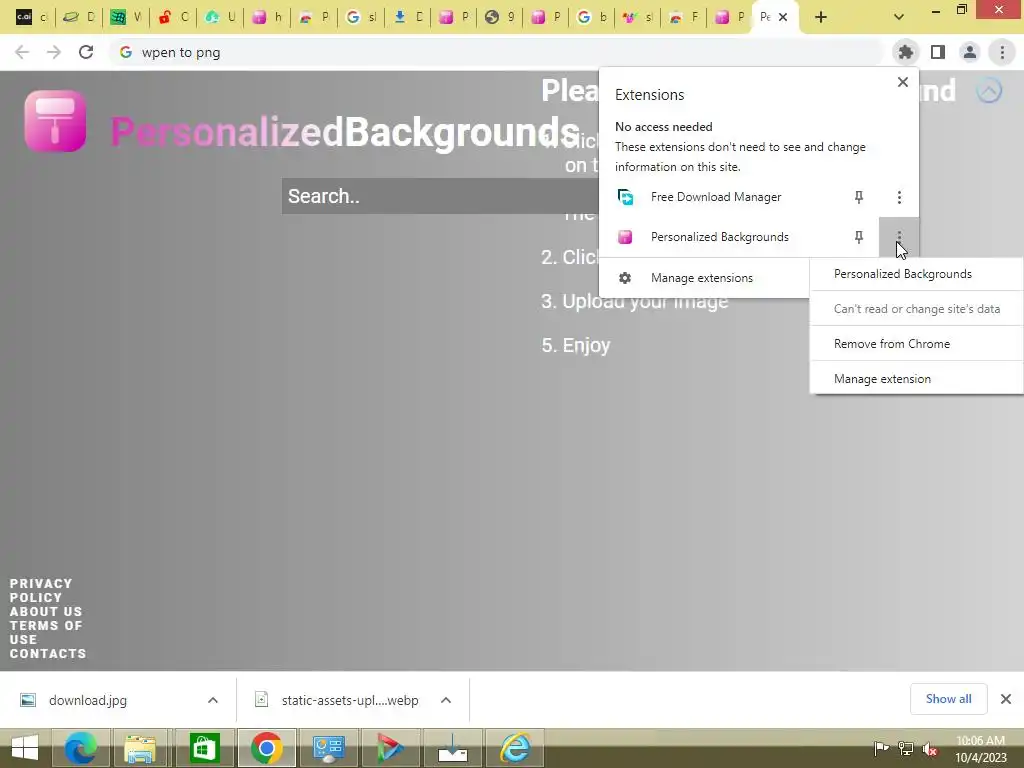This screenshot has width=1024, height=768.
Task: Close the Extensions popup with X
Action: click(x=903, y=82)
